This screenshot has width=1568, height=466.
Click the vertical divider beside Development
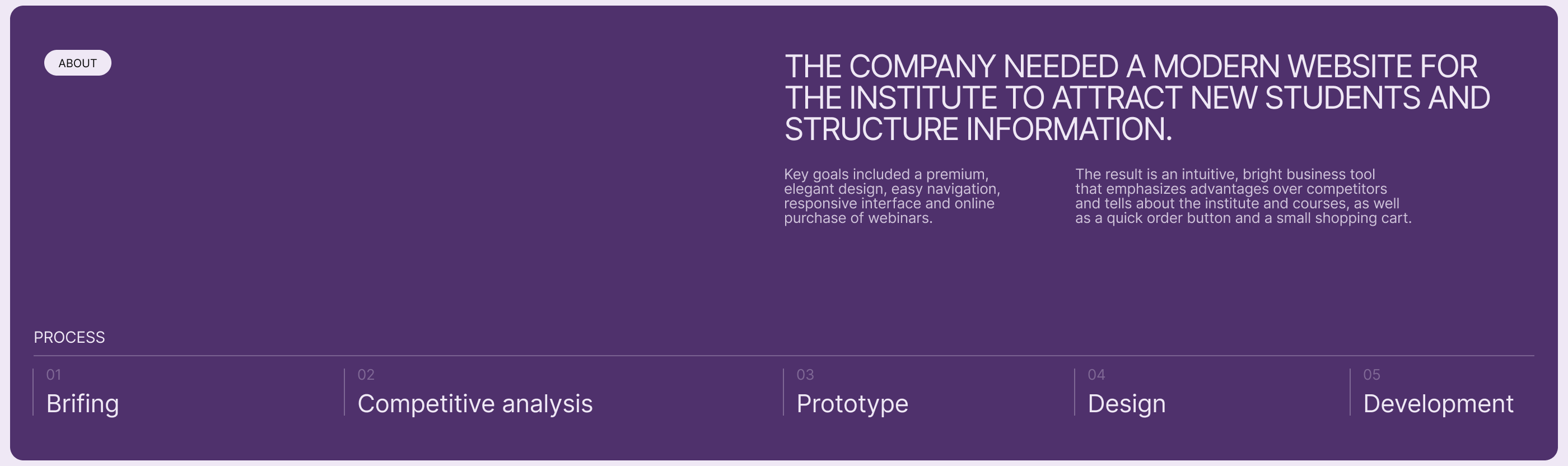[x=1350, y=392]
